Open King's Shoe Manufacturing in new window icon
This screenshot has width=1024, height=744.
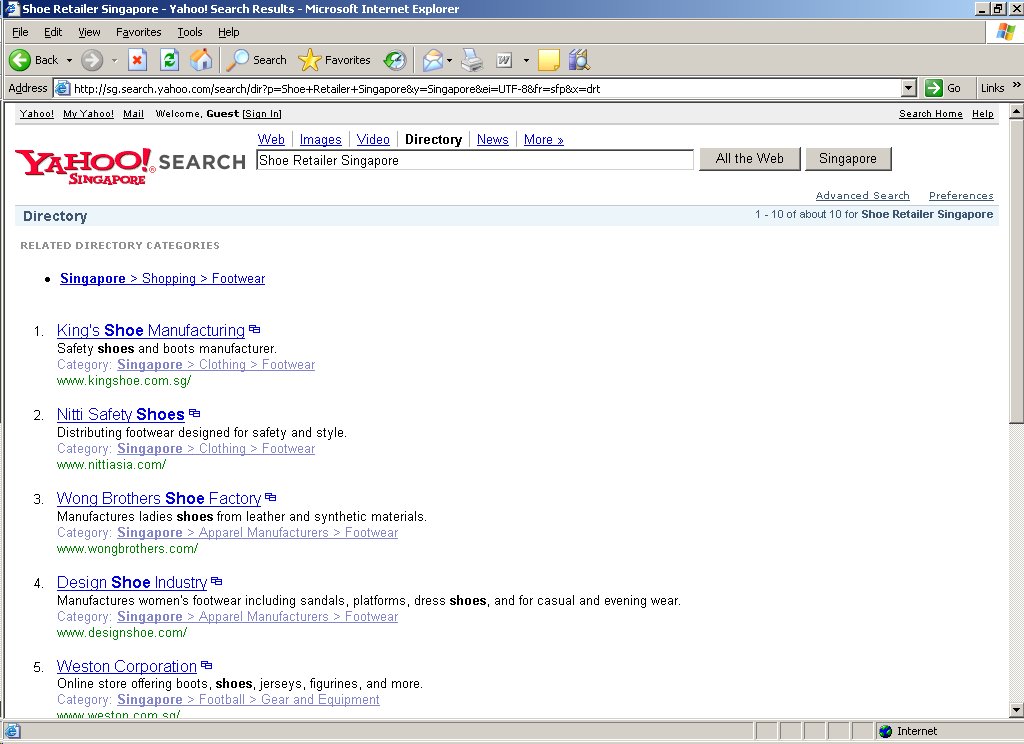click(x=255, y=329)
